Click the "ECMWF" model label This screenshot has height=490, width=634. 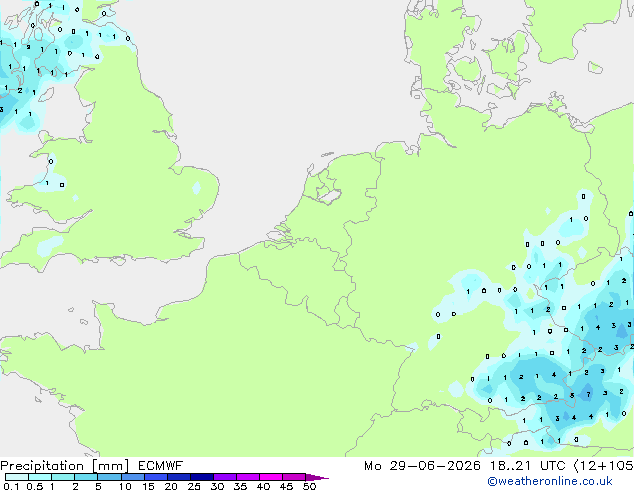(161, 466)
